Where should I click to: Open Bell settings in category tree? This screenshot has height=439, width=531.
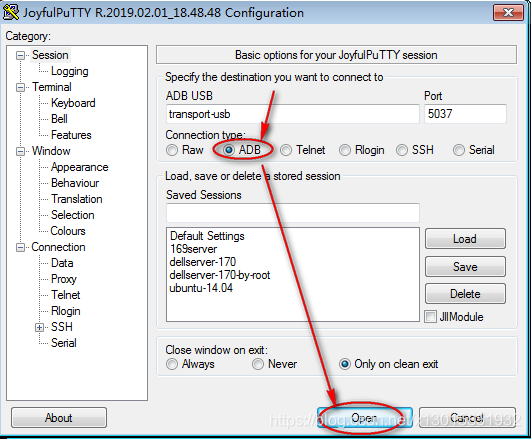[x=59, y=119]
